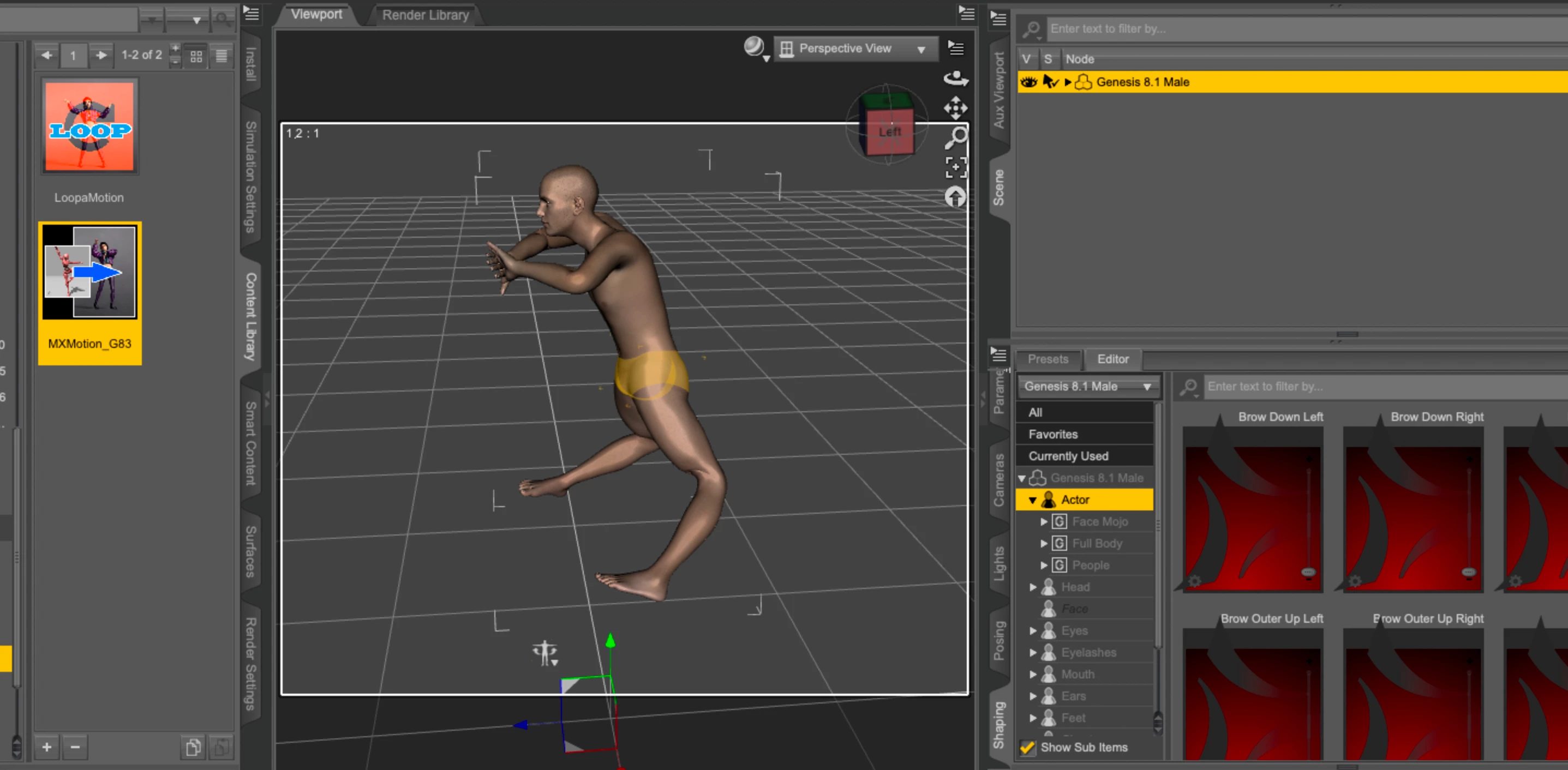Select the LoopaMotion thumbnail
Image resolution: width=1568 pixels, height=770 pixels.
(89, 127)
